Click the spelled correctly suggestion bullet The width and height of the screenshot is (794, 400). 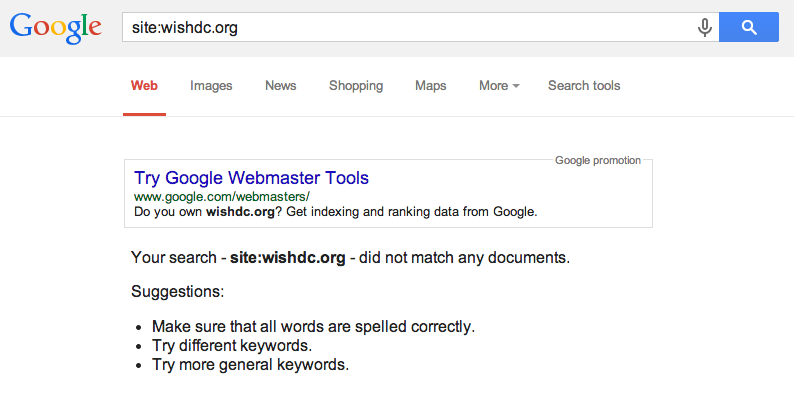313,327
